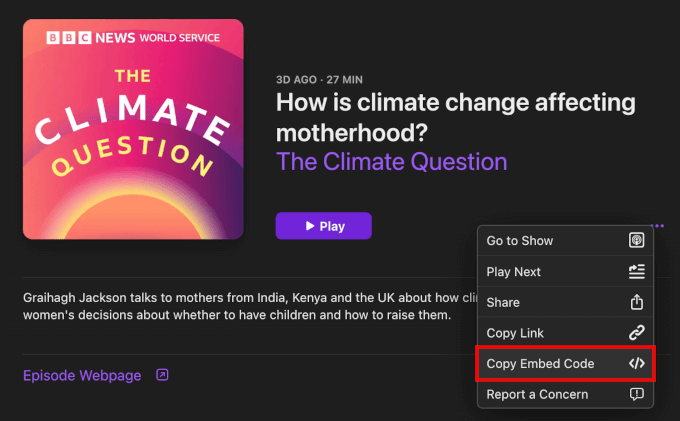This screenshot has height=421, width=680.
Task: Click the episode description starting with Graihagh Jackson
Action: click(x=240, y=306)
